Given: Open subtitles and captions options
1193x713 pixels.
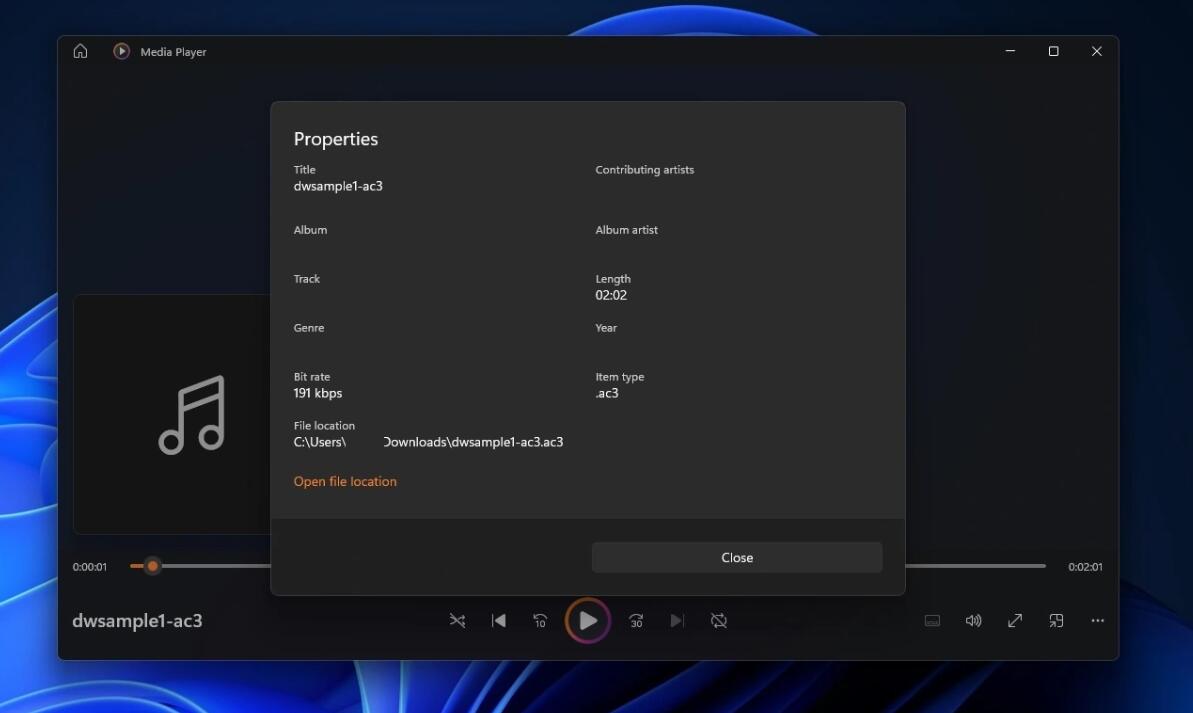Looking at the screenshot, I should 932,621.
